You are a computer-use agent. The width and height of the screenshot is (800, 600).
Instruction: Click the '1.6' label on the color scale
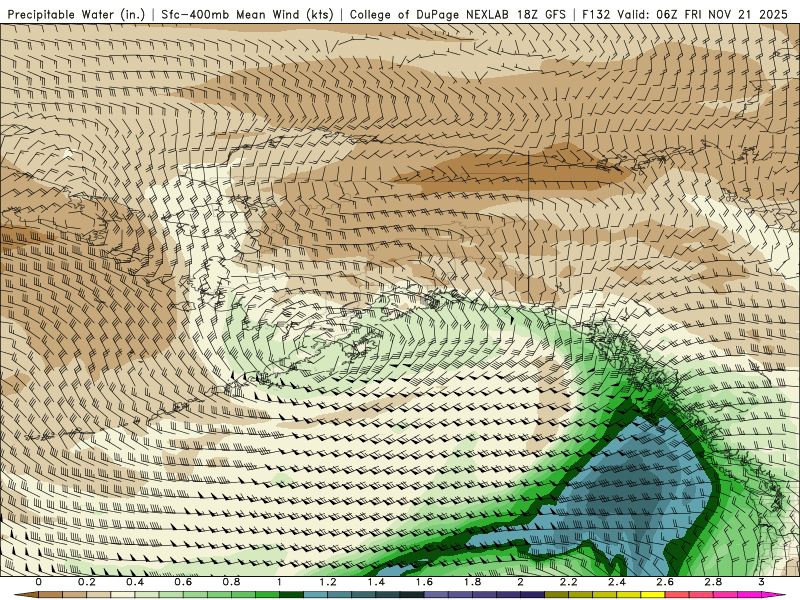click(424, 582)
